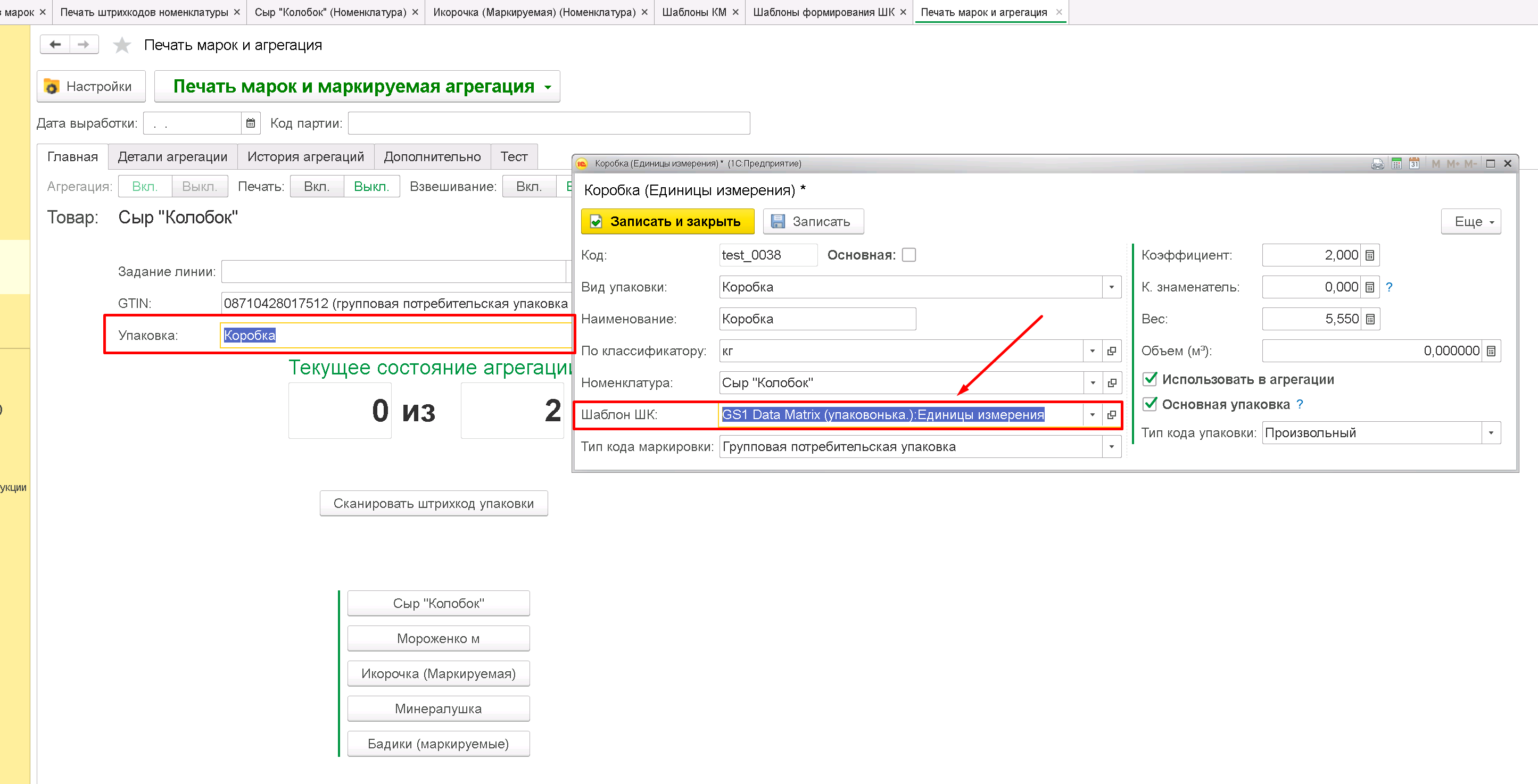Switch to Детали агрегации tab
This screenshot has height=784, width=1538.
[x=172, y=156]
